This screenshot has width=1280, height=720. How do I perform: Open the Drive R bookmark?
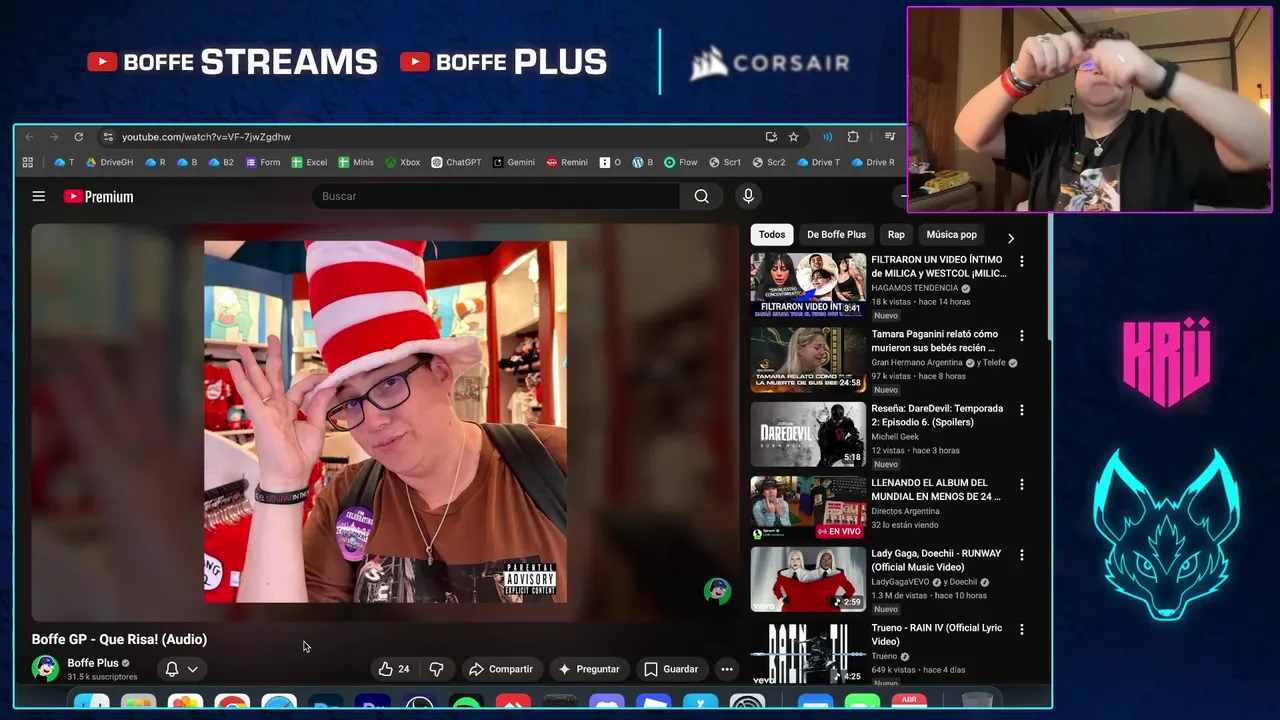(873, 162)
